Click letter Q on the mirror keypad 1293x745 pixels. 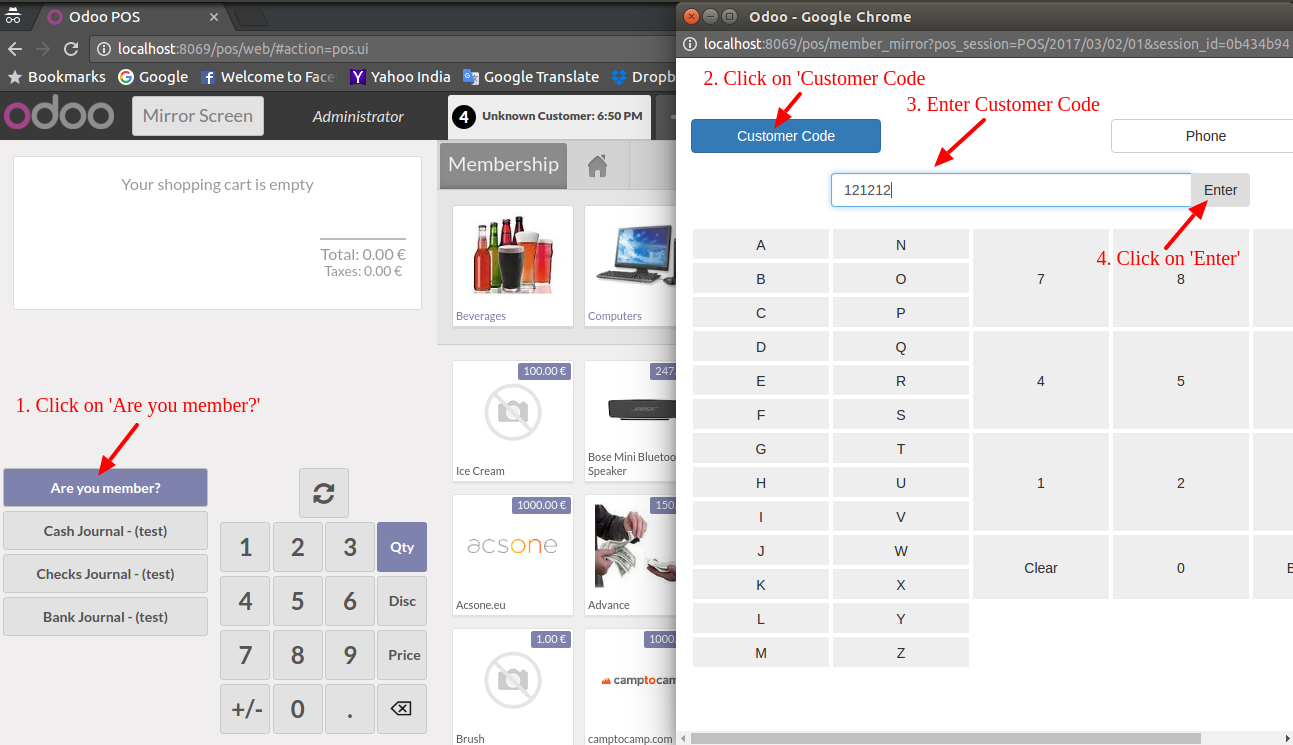tap(901, 347)
